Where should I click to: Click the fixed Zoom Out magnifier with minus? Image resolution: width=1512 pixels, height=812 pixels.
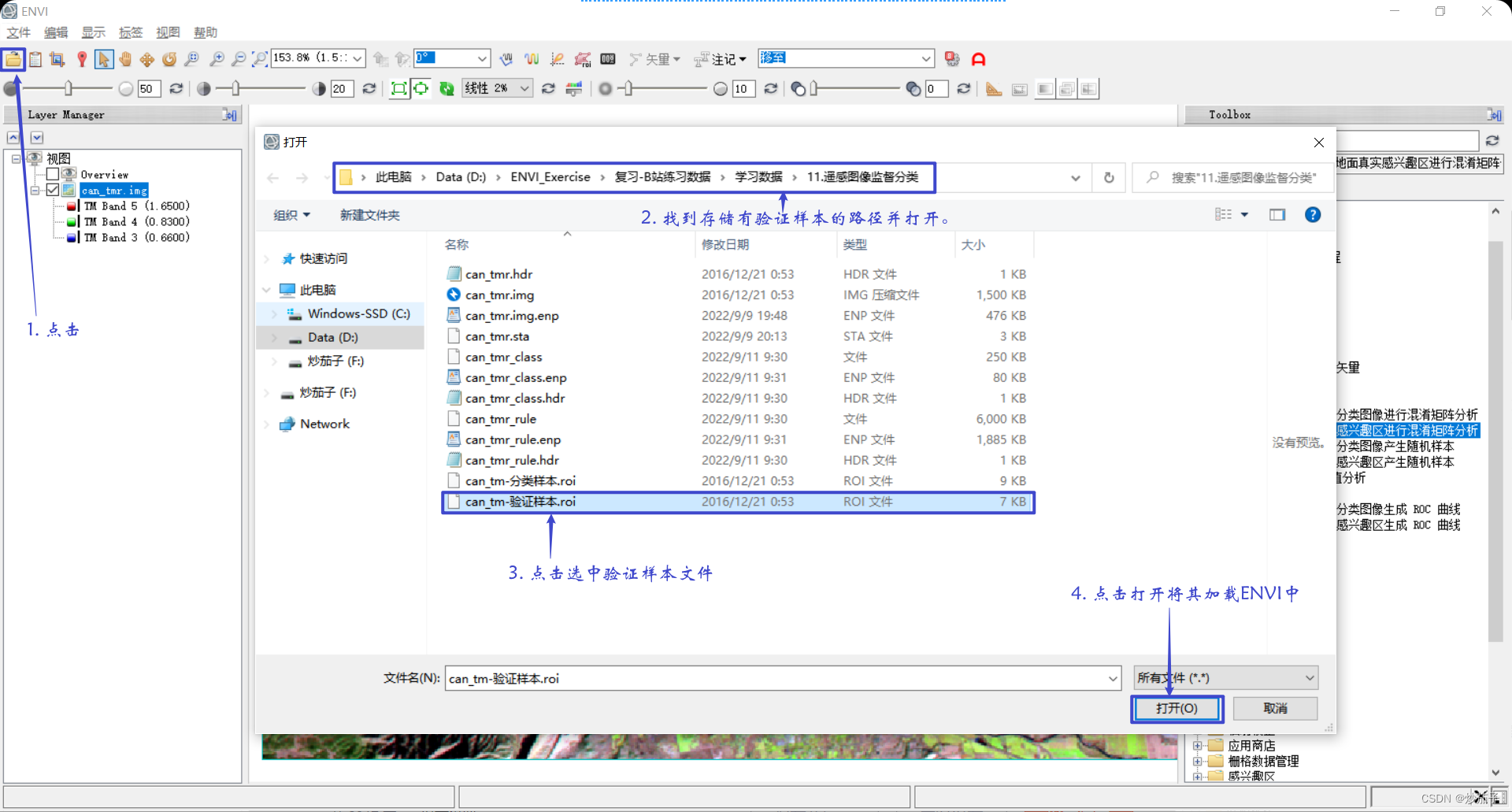[238, 59]
